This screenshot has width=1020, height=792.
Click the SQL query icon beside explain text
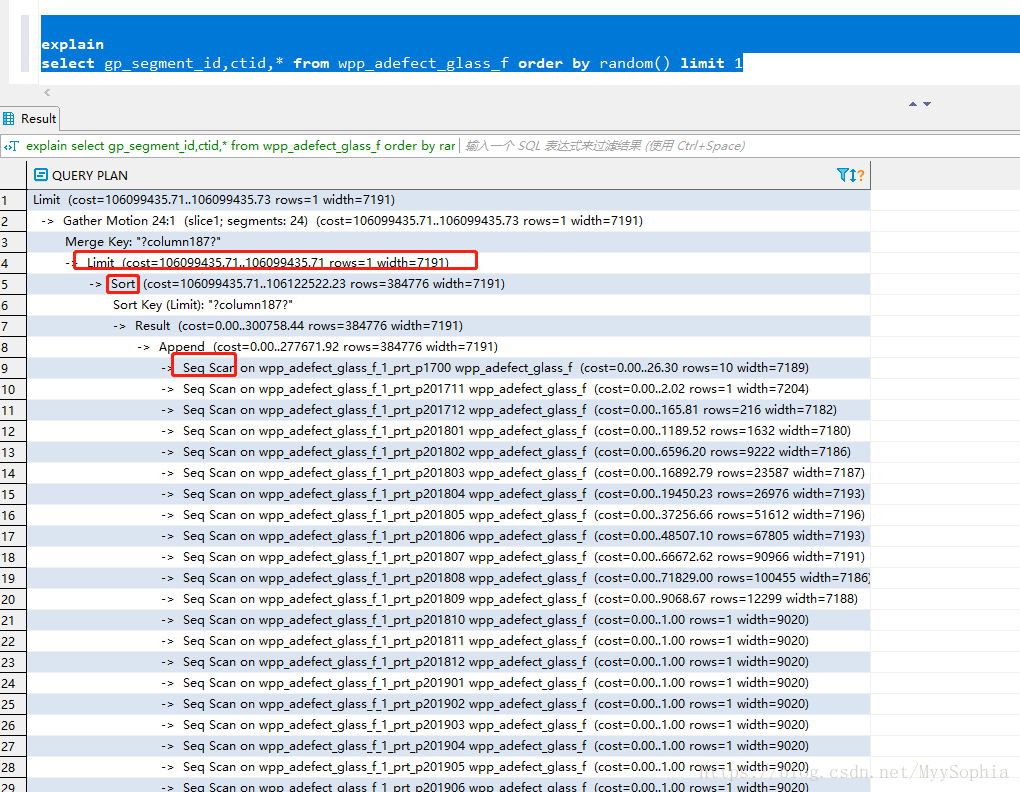point(11,146)
